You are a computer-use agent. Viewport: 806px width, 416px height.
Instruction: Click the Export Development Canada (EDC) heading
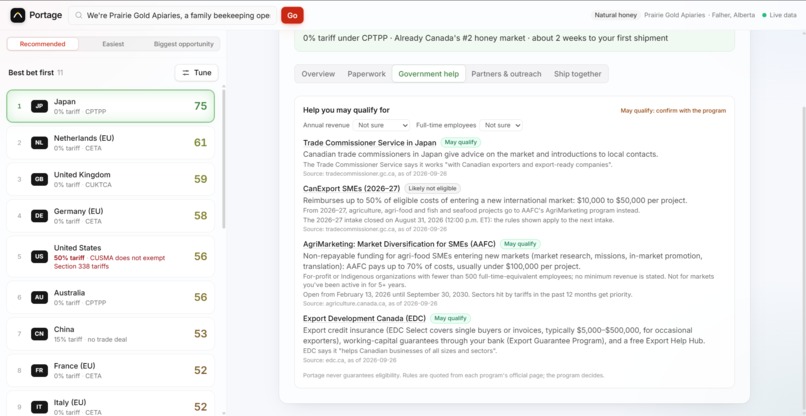(x=364, y=318)
